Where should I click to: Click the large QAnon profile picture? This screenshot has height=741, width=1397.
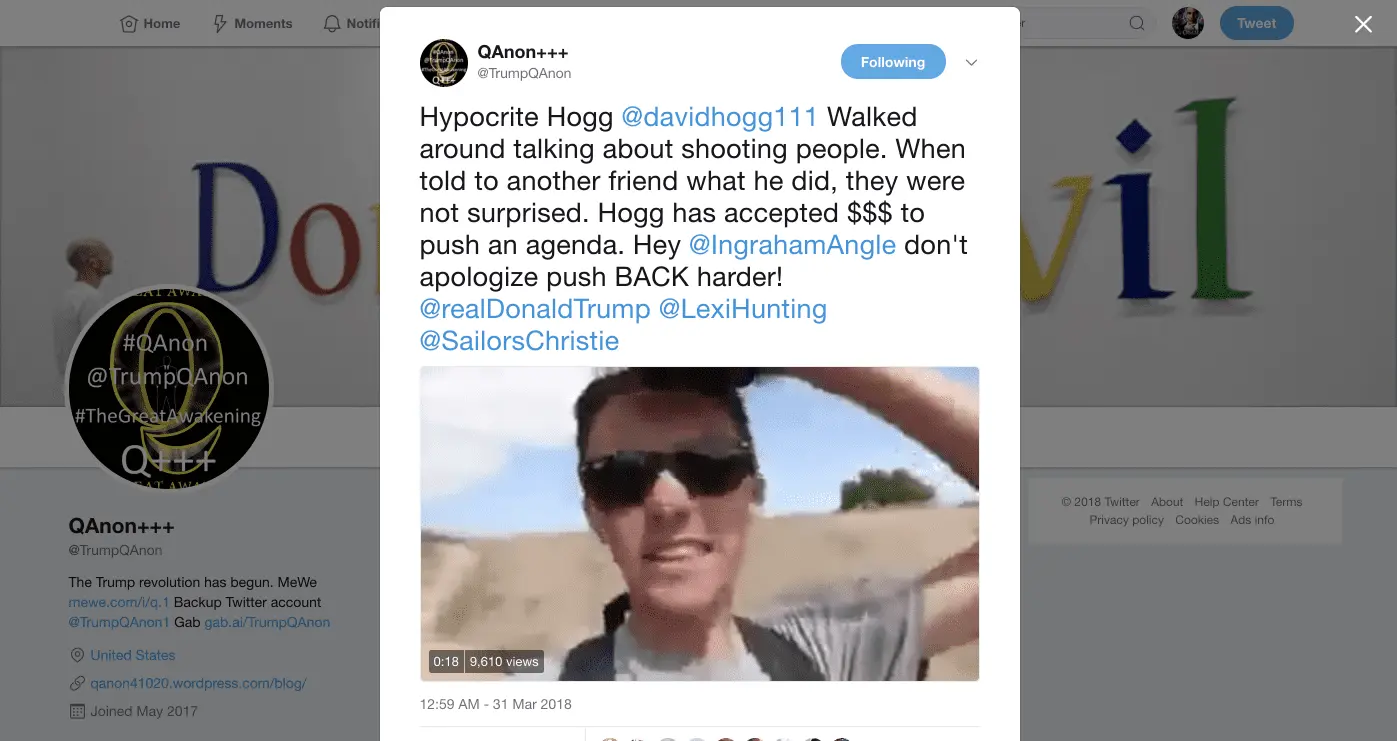(169, 390)
